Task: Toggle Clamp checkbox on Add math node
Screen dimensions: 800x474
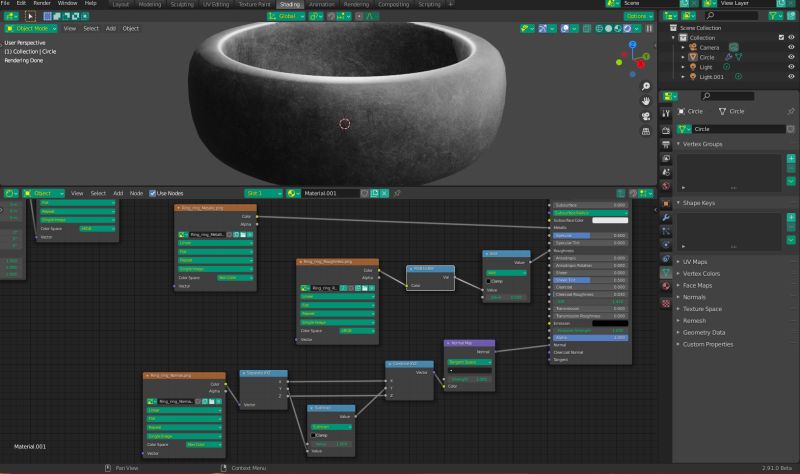Action: pyautogui.click(x=489, y=281)
